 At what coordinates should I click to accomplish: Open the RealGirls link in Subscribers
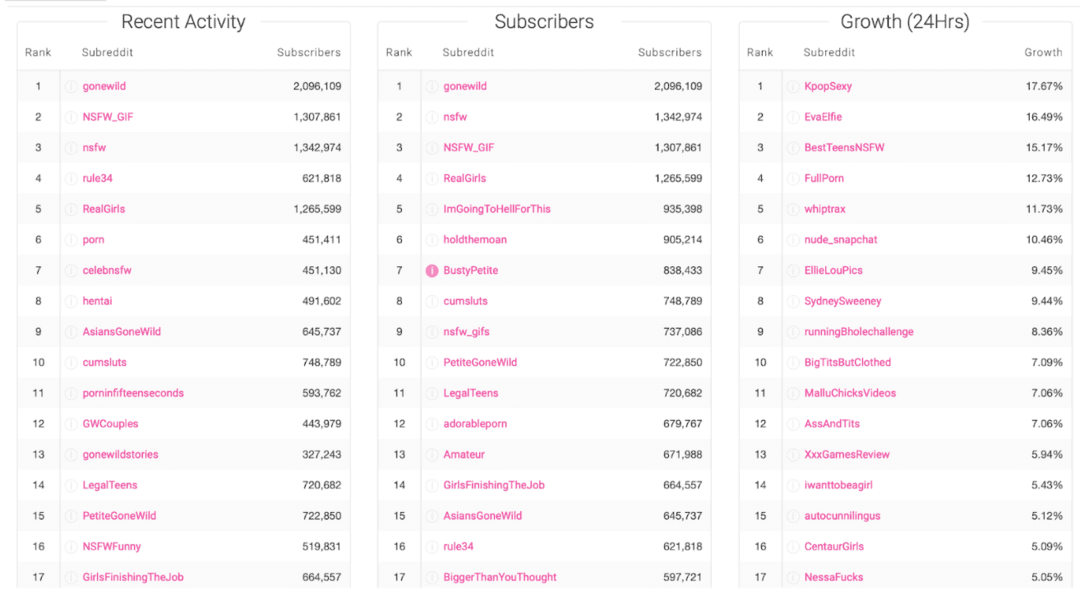tap(467, 178)
